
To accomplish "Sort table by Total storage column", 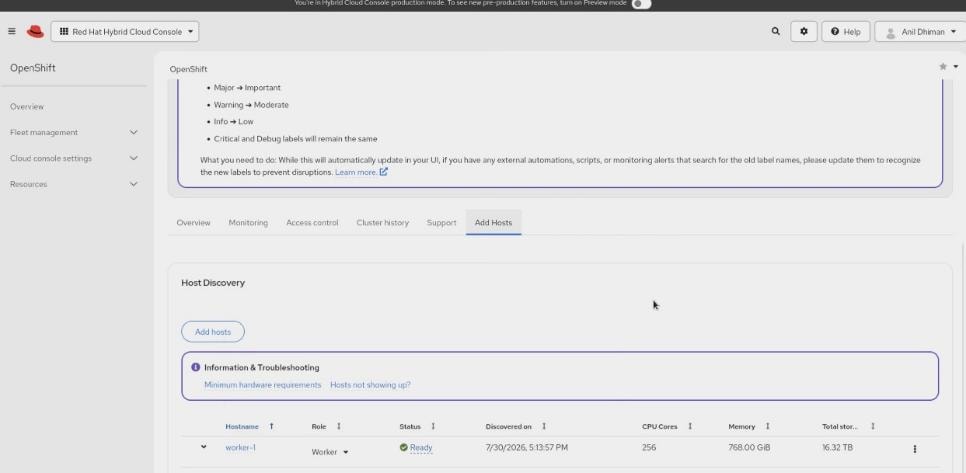I will [x=848, y=426].
